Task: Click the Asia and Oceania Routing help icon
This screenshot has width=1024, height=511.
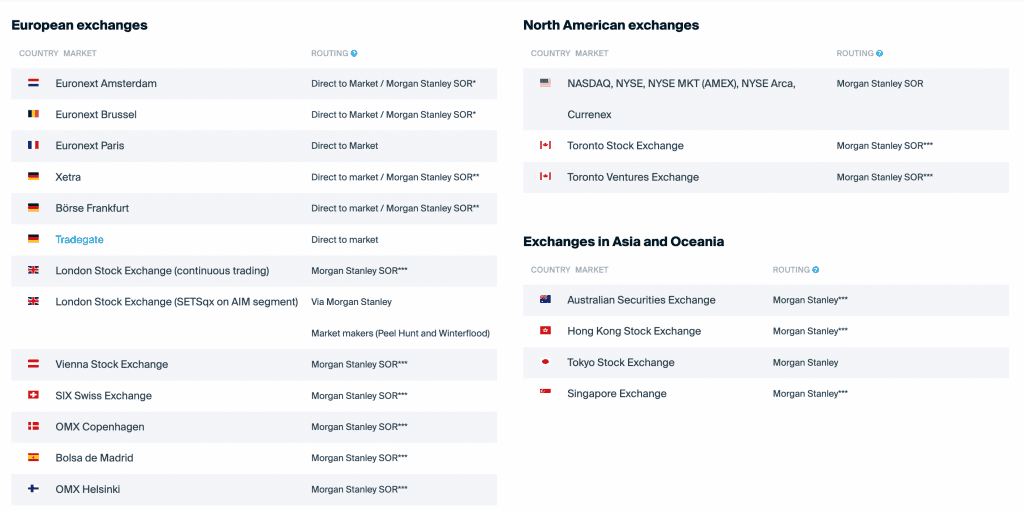Action: tap(816, 270)
